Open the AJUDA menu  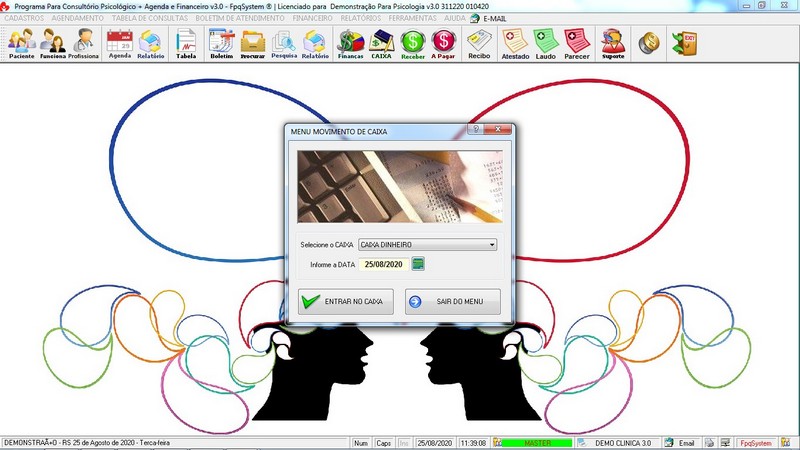point(455,18)
